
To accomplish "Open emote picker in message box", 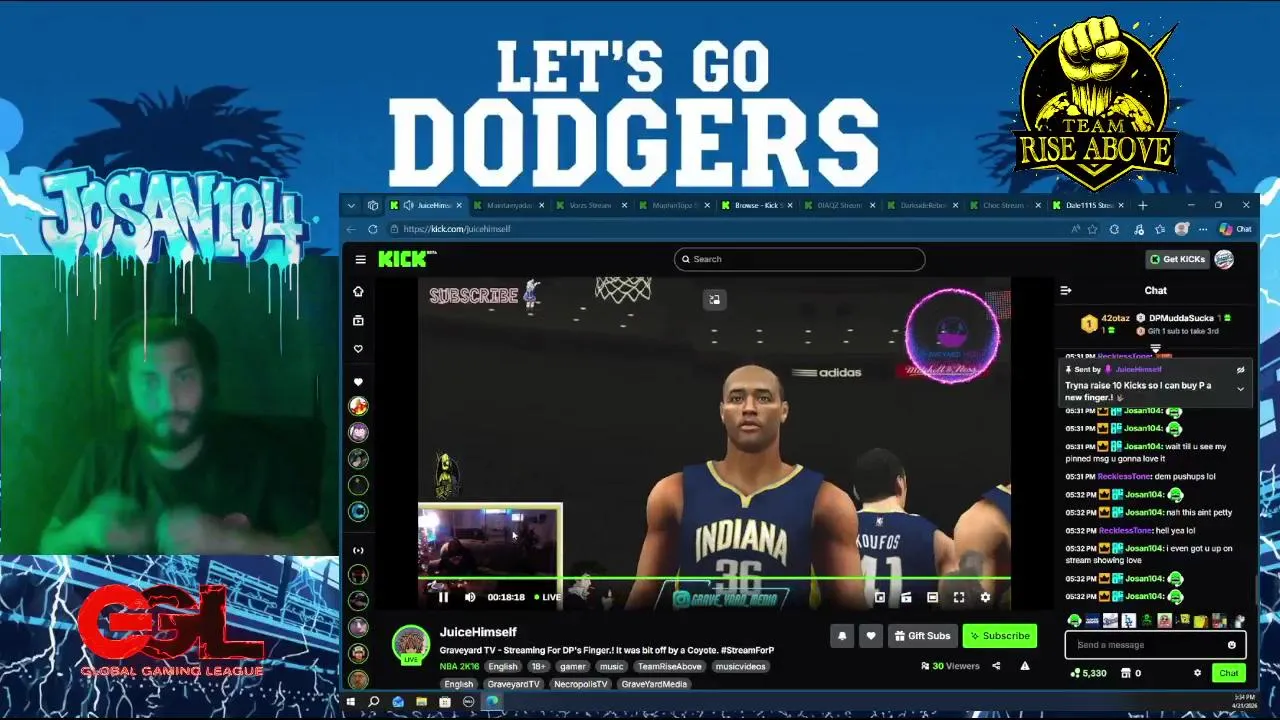I will (1232, 645).
